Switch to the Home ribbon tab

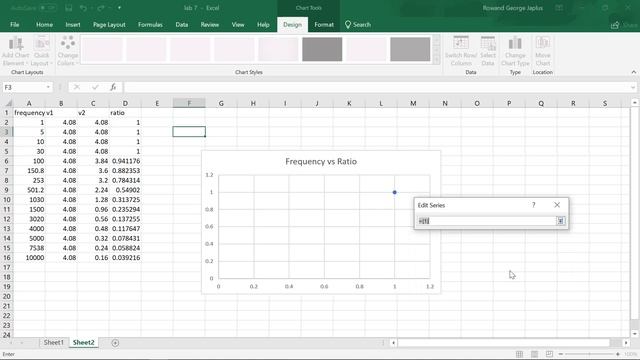[44, 24]
